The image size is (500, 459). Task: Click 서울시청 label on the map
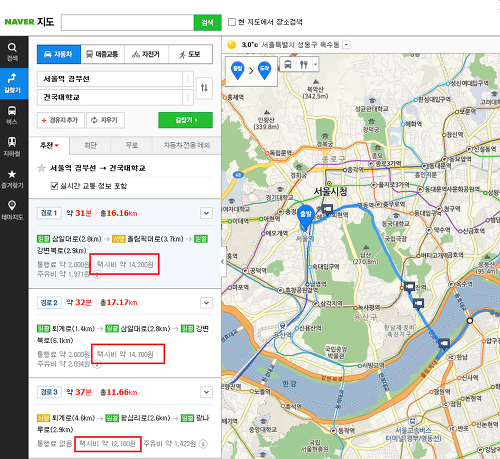330,191
